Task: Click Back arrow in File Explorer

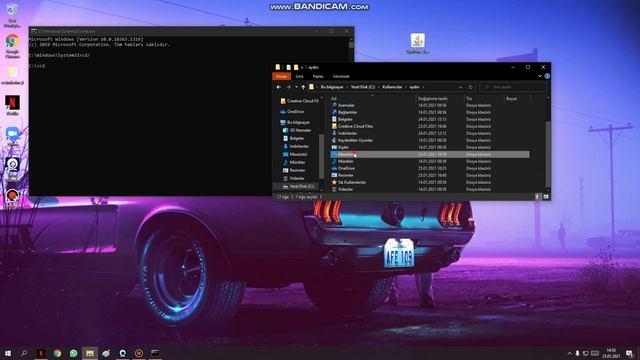Action: (279, 87)
